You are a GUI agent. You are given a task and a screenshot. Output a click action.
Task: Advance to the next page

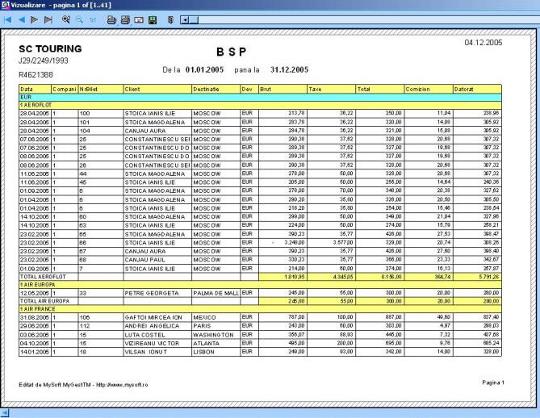point(34,20)
